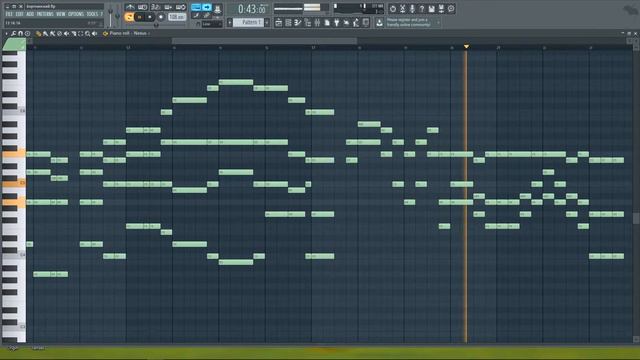Image resolution: width=640 pixels, height=360 pixels.
Task: Toggle the metronome
Action: (x=130, y=7)
